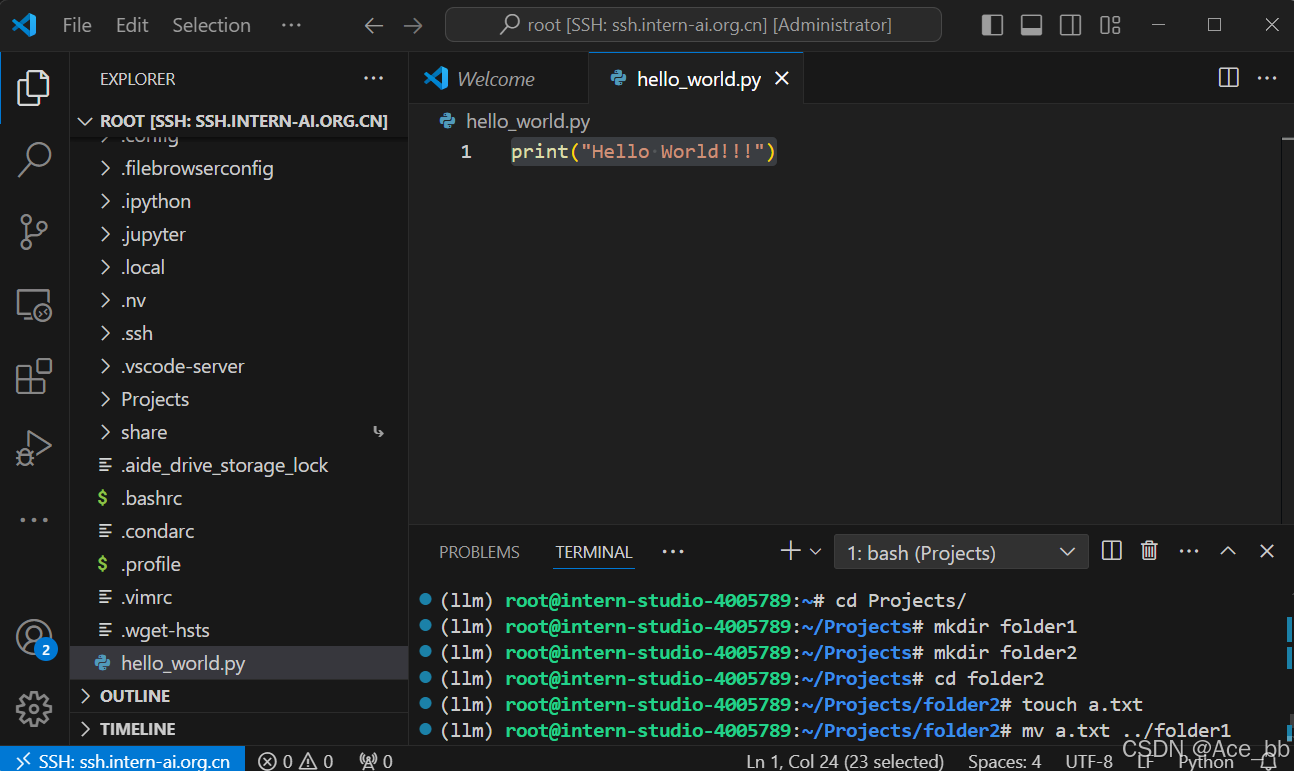This screenshot has width=1294, height=771.
Task: Create a new terminal with plus icon
Action: [x=791, y=550]
